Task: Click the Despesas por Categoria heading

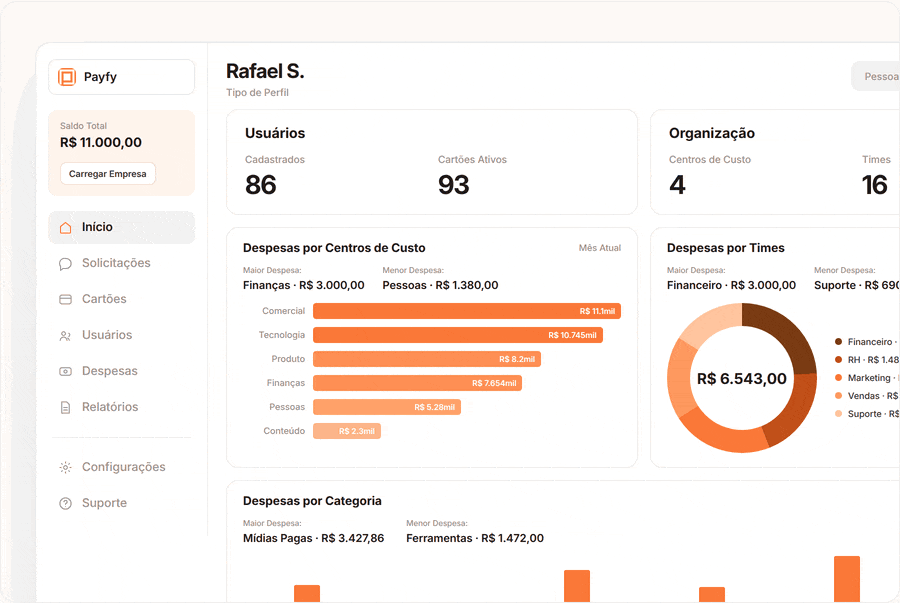Action: coord(312,501)
